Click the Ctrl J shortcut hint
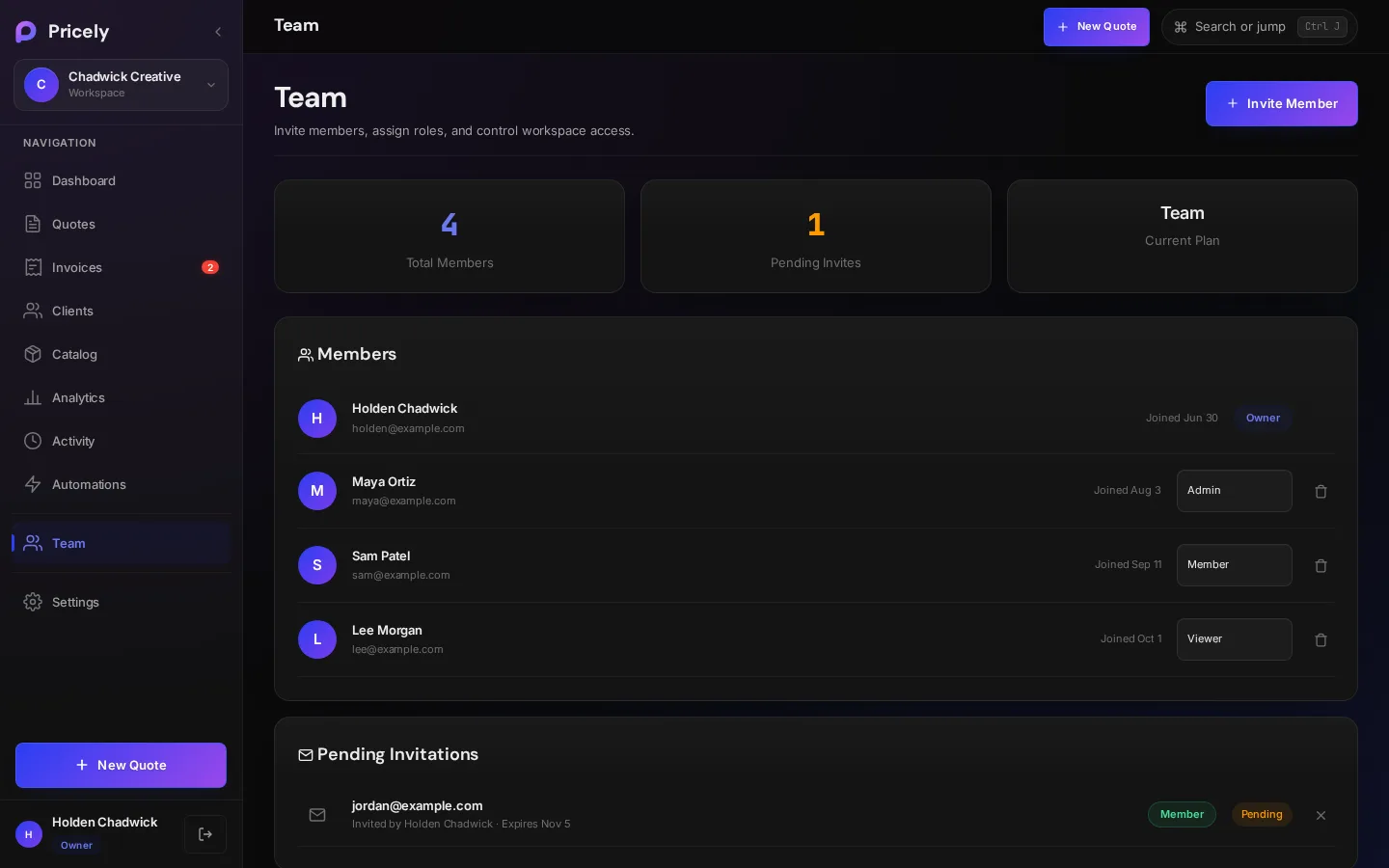This screenshot has height=868, width=1389. pyautogui.click(x=1321, y=27)
